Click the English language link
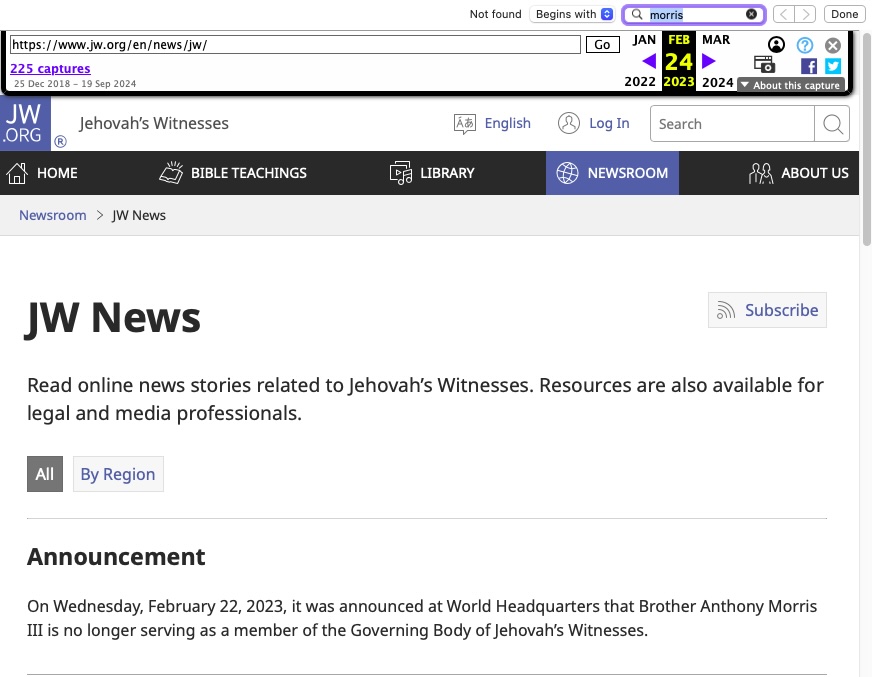This screenshot has width=872, height=677. click(507, 123)
